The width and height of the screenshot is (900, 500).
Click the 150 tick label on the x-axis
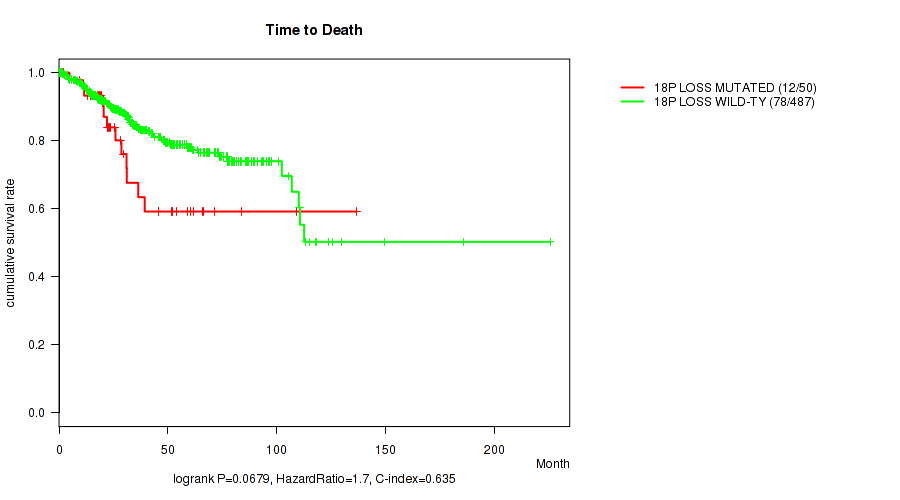[386, 444]
